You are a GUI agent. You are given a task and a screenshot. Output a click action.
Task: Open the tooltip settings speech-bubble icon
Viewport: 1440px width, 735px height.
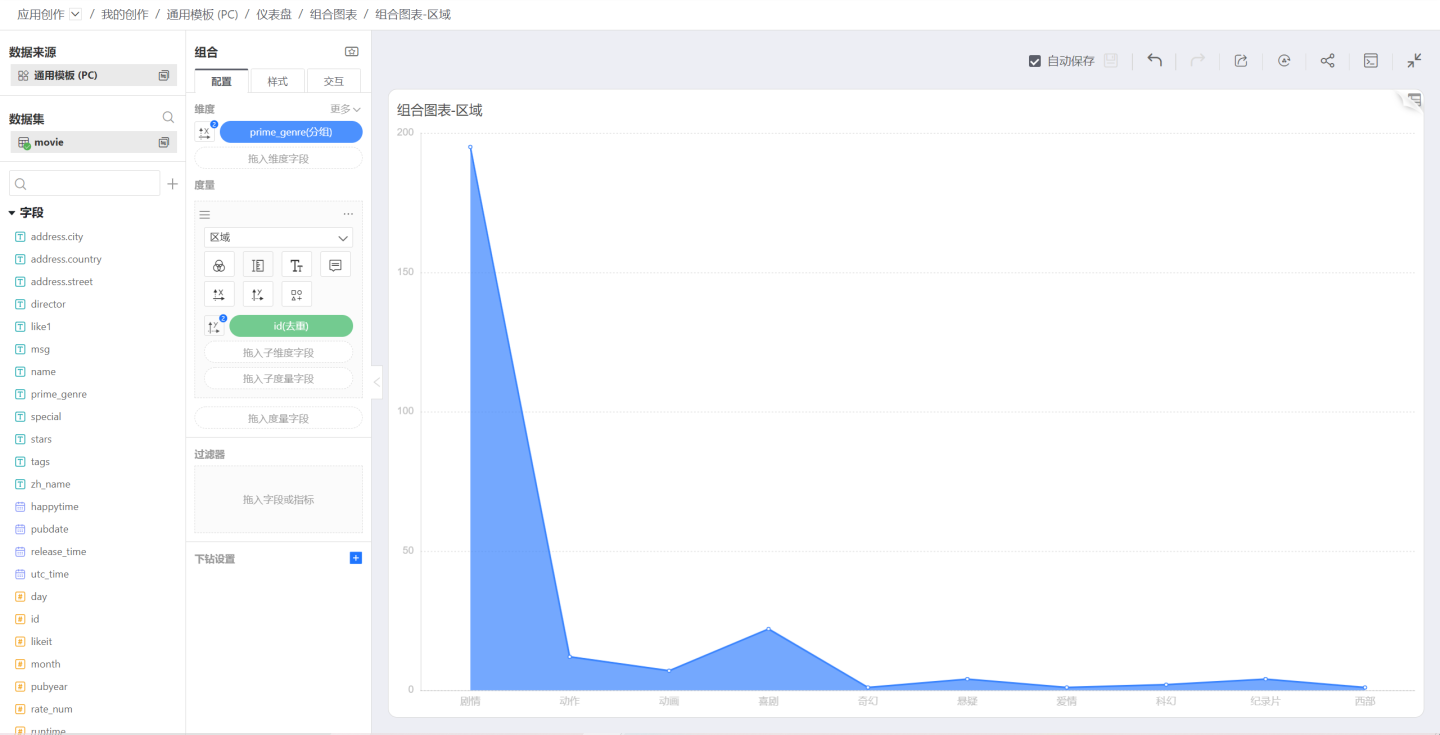[335, 265]
